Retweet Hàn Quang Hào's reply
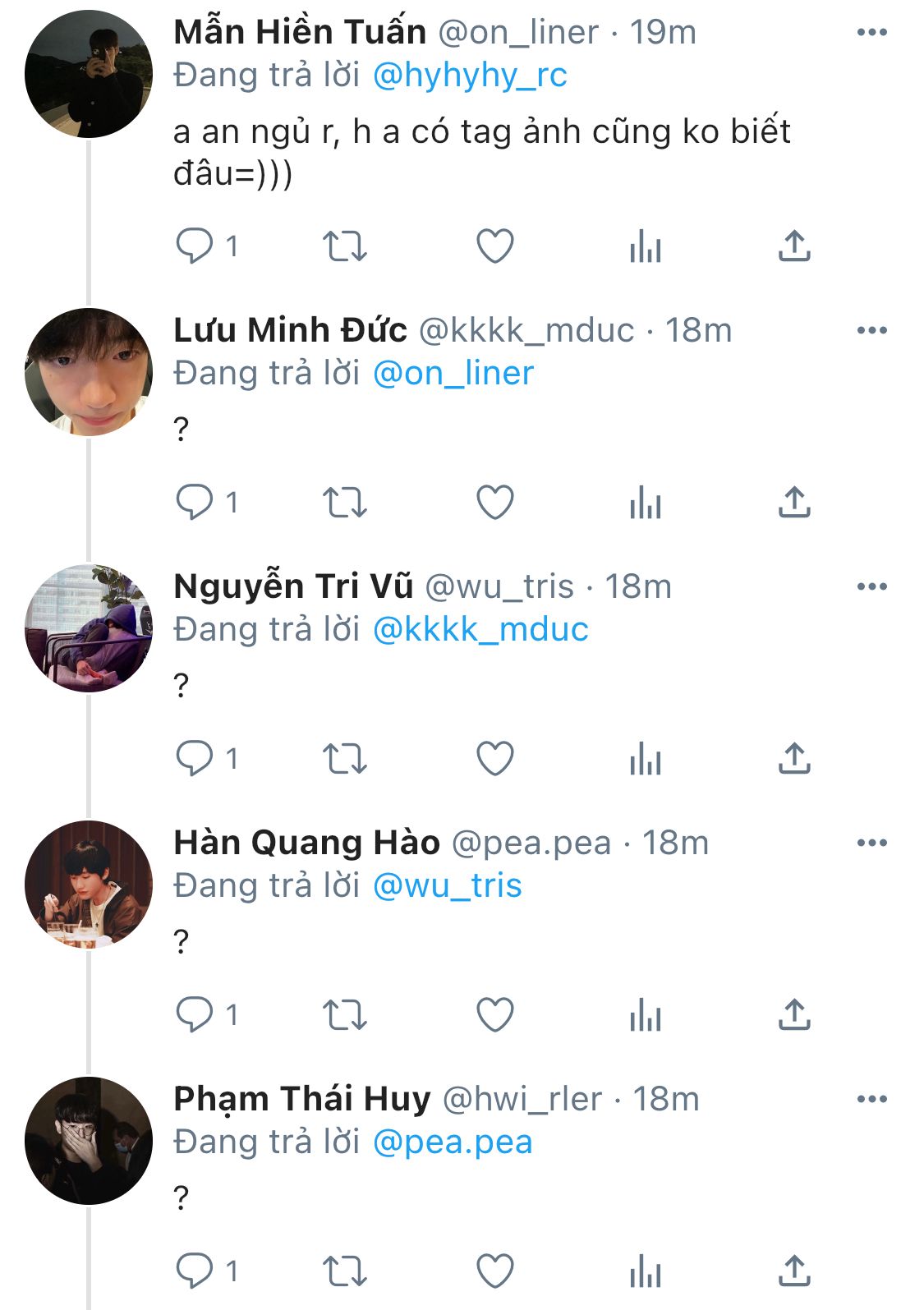The height and width of the screenshot is (1310, 924). point(344,1014)
